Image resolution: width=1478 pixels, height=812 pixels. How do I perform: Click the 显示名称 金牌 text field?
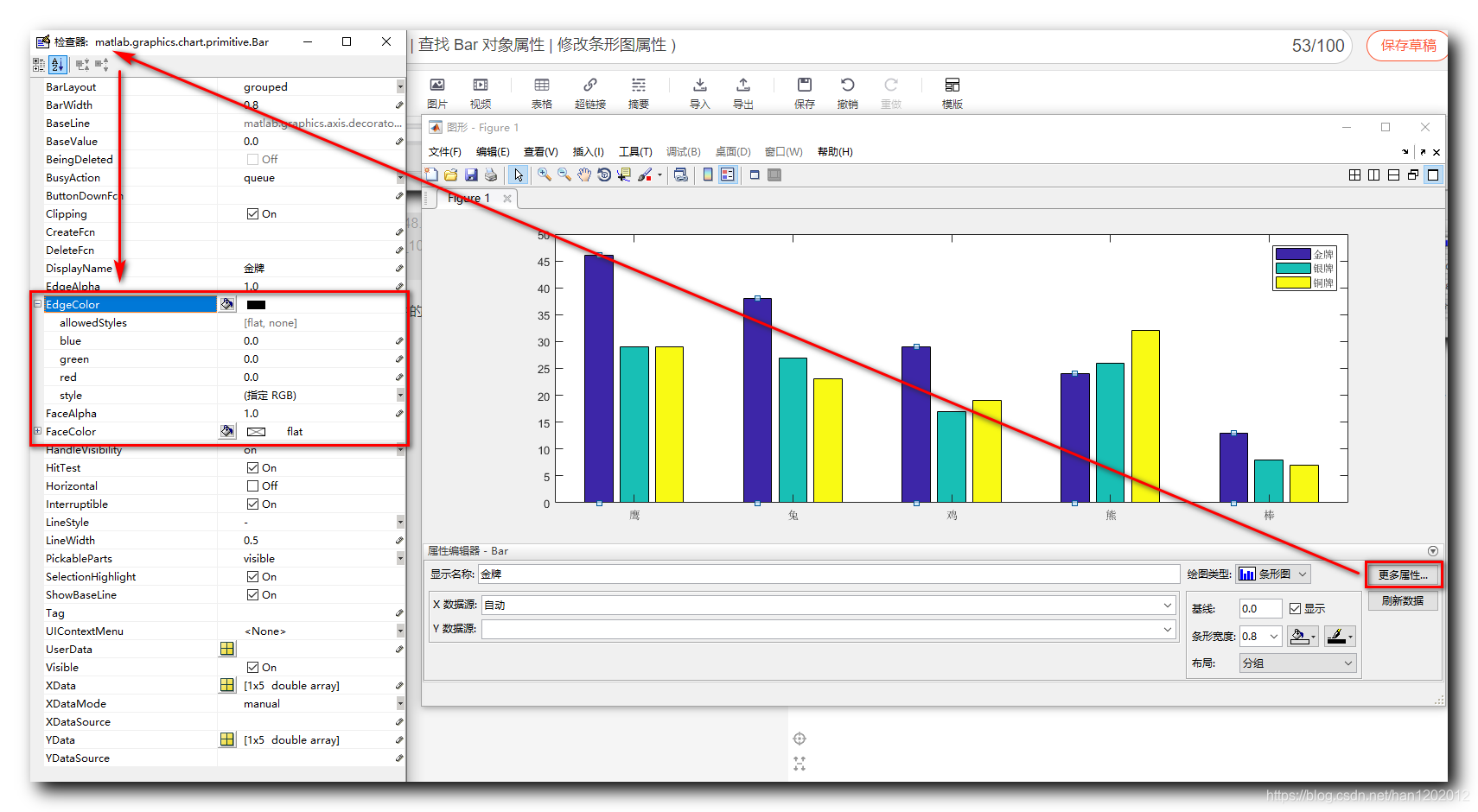829,574
